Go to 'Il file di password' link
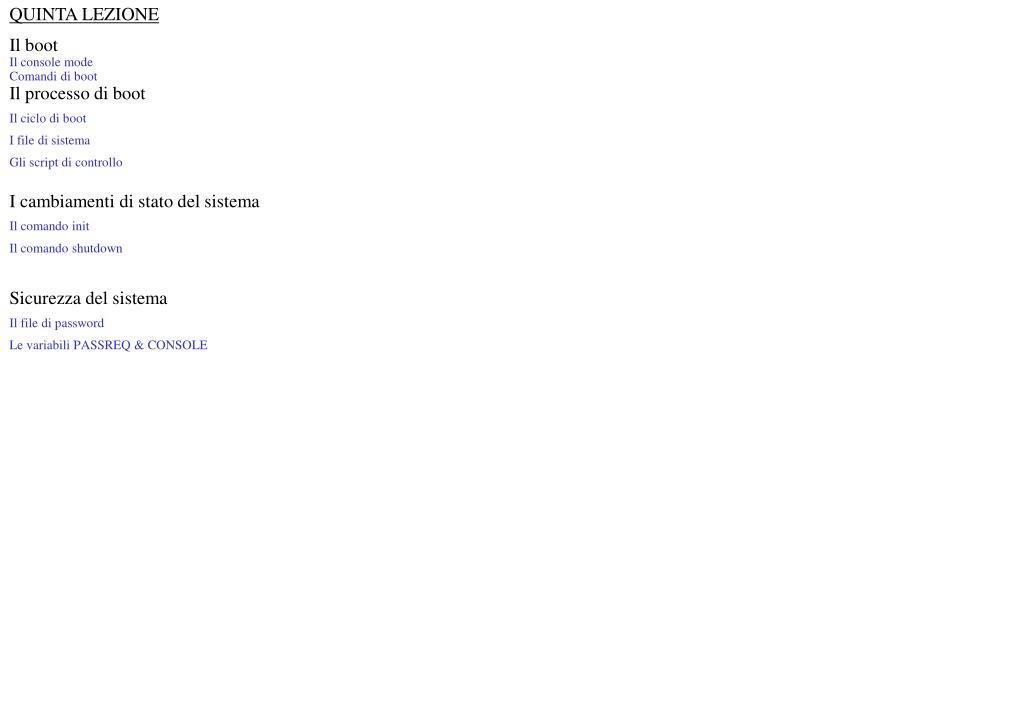Viewport: 1023px width, 708px height. [x=57, y=323]
